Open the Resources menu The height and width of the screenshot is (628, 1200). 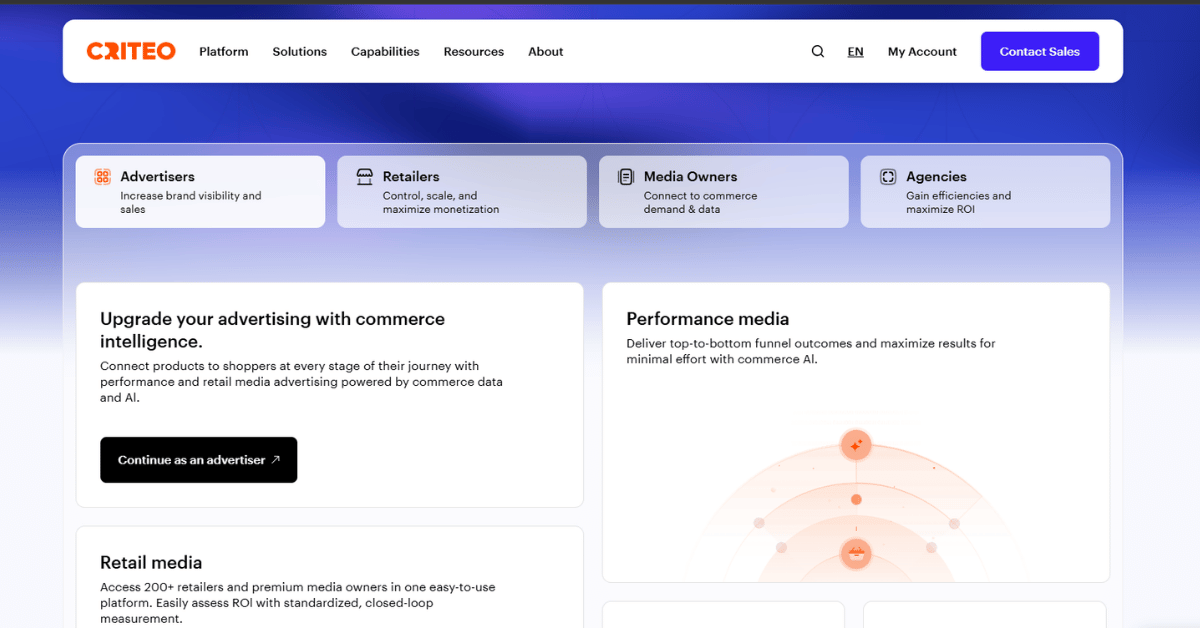pos(474,51)
